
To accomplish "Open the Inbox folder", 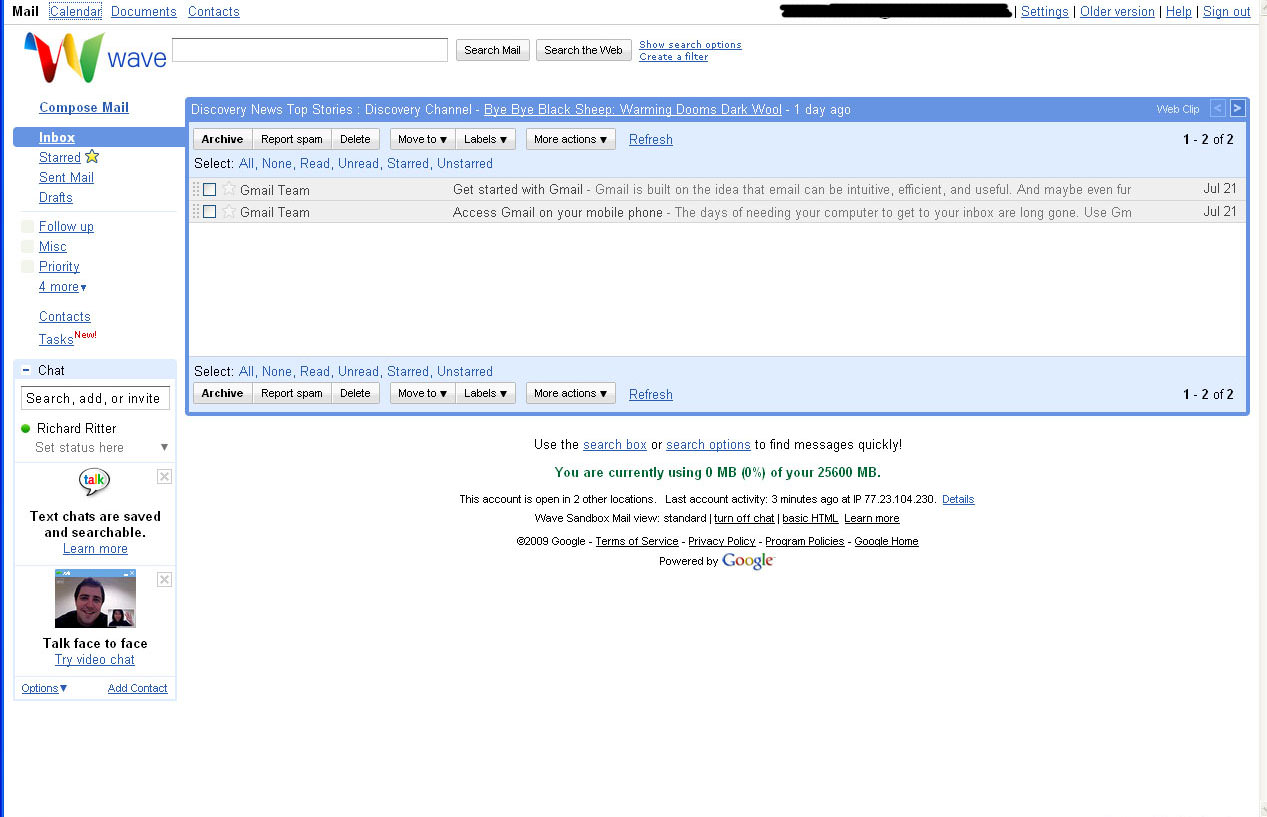I will [x=57, y=137].
